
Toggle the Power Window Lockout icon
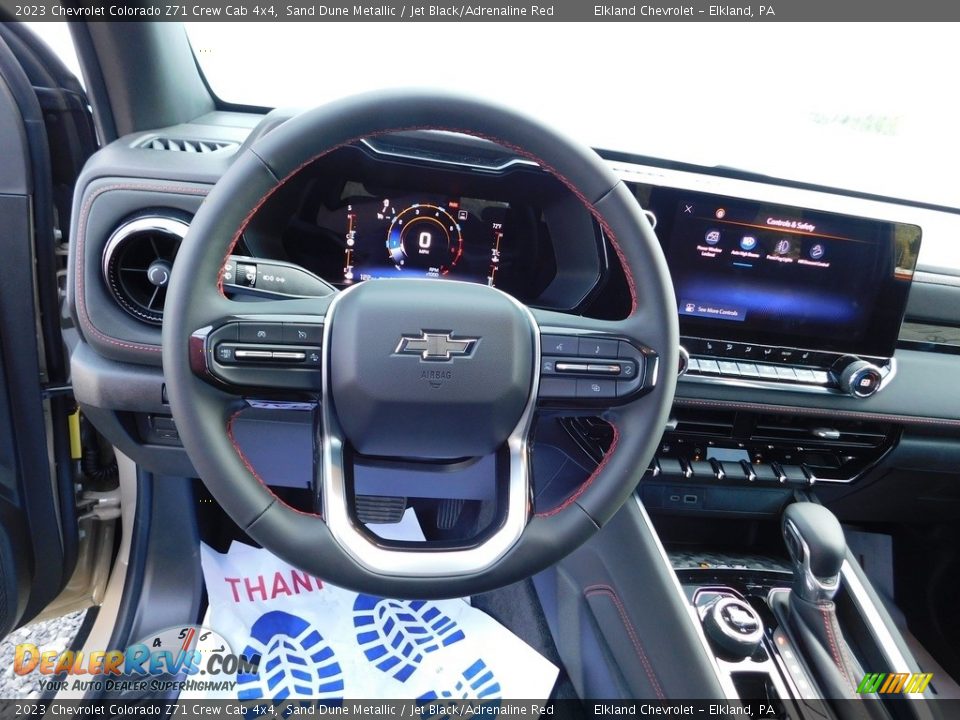click(x=712, y=239)
